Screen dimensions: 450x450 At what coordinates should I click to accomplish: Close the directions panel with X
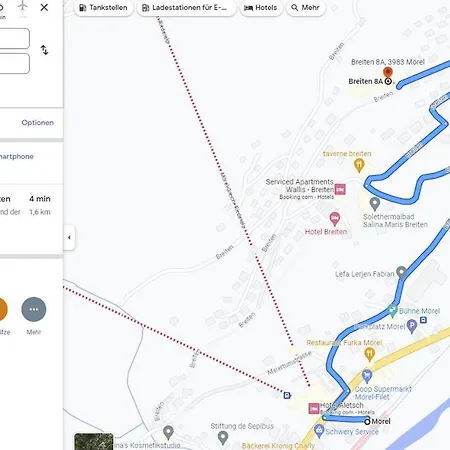(x=44, y=7)
